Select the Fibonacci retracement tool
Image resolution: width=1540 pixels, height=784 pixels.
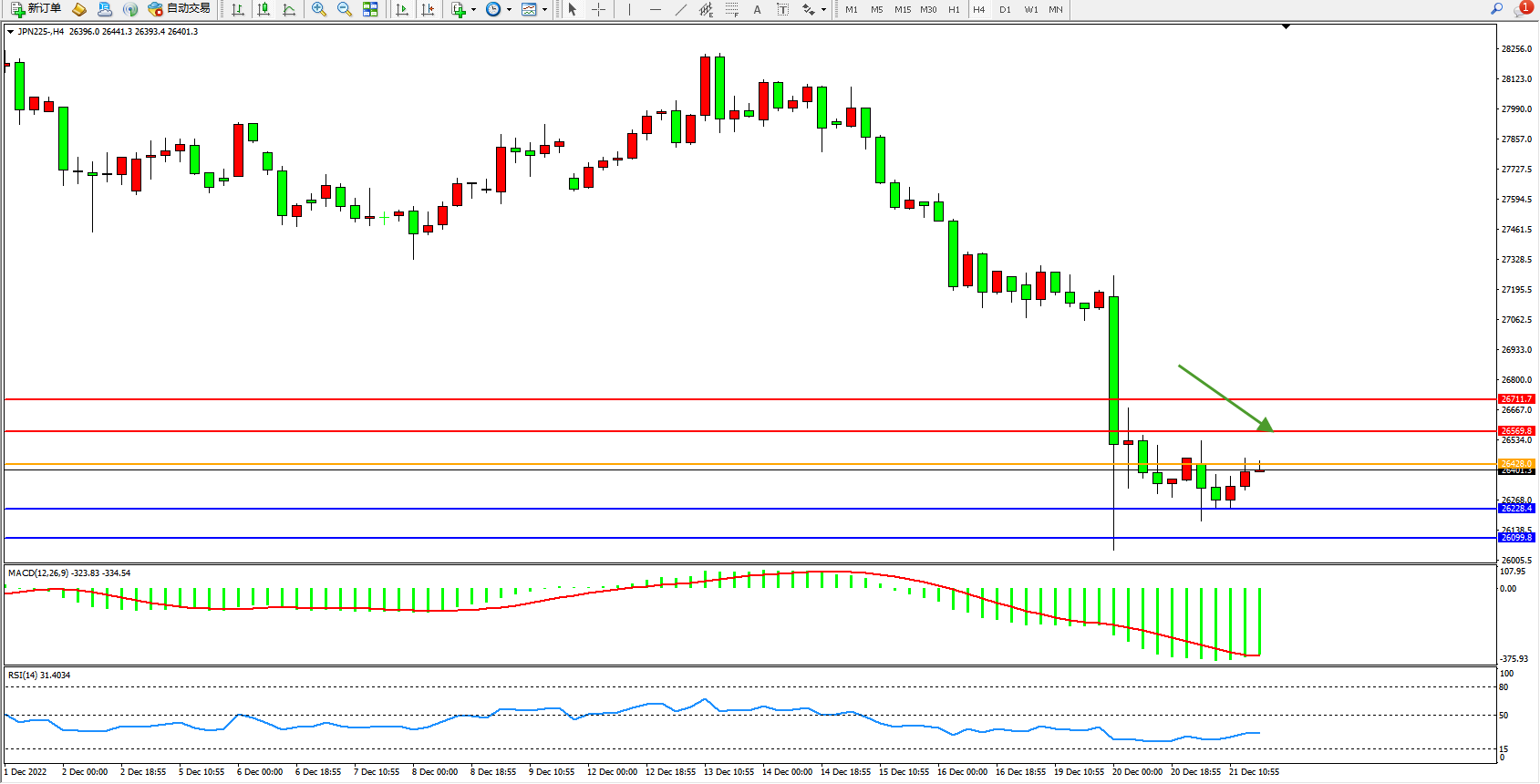pos(731,9)
